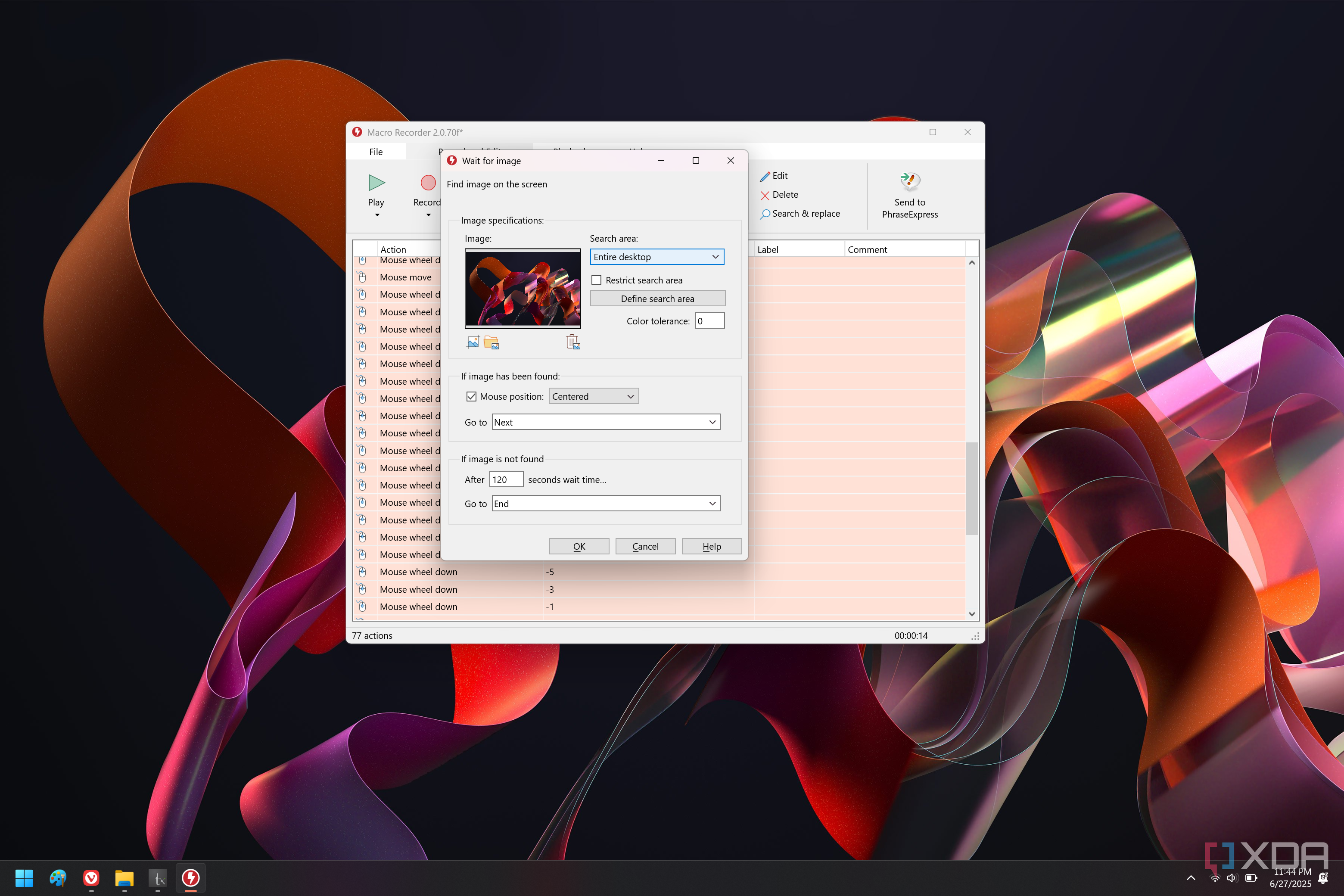
Task: Click the Edit pencil icon in toolbar
Action: pyautogui.click(x=765, y=176)
